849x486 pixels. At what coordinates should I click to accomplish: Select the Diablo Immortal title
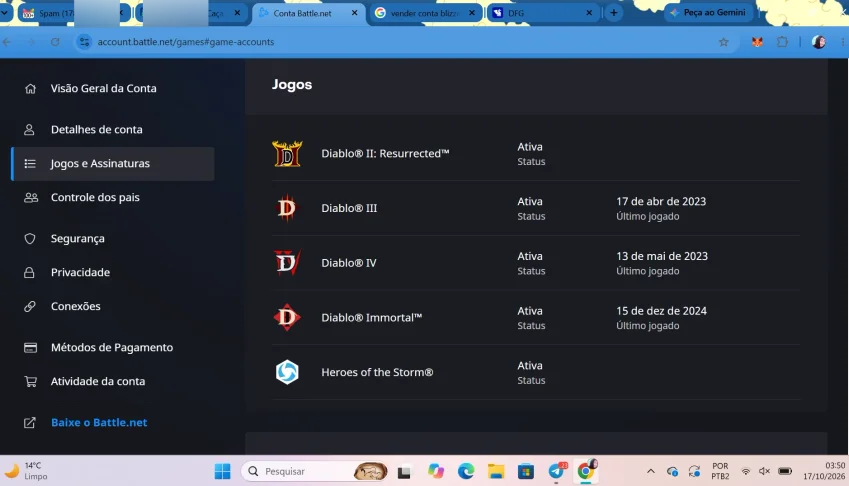click(371, 318)
